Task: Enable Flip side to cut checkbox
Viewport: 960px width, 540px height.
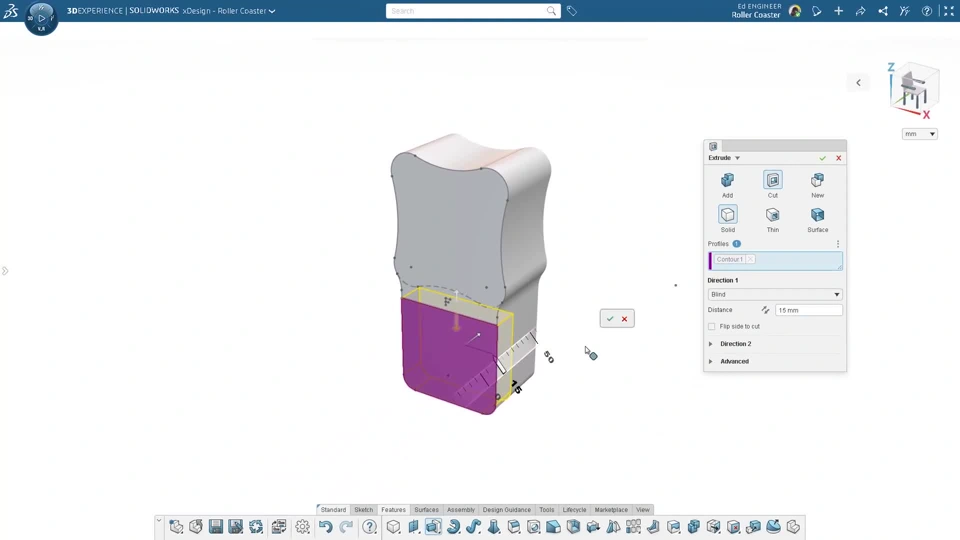Action: (x=711, y=326)
